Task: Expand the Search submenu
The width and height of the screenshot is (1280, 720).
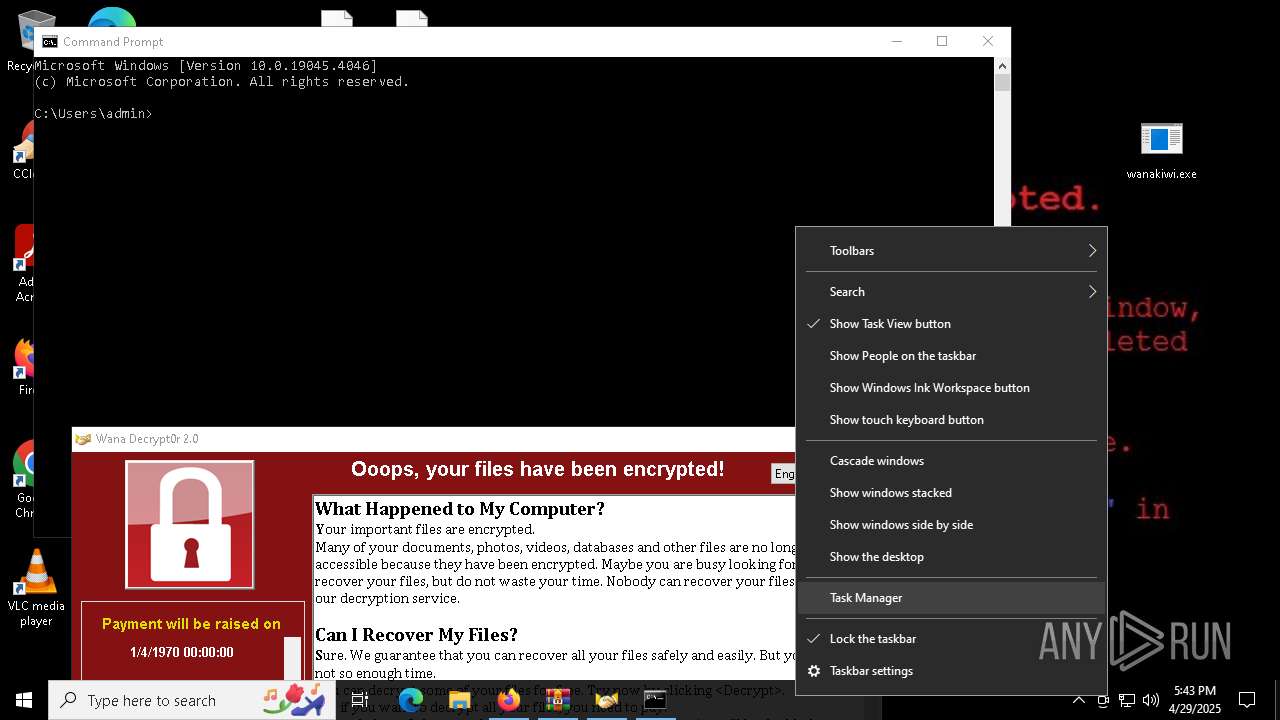Action: tap(951, 291)
